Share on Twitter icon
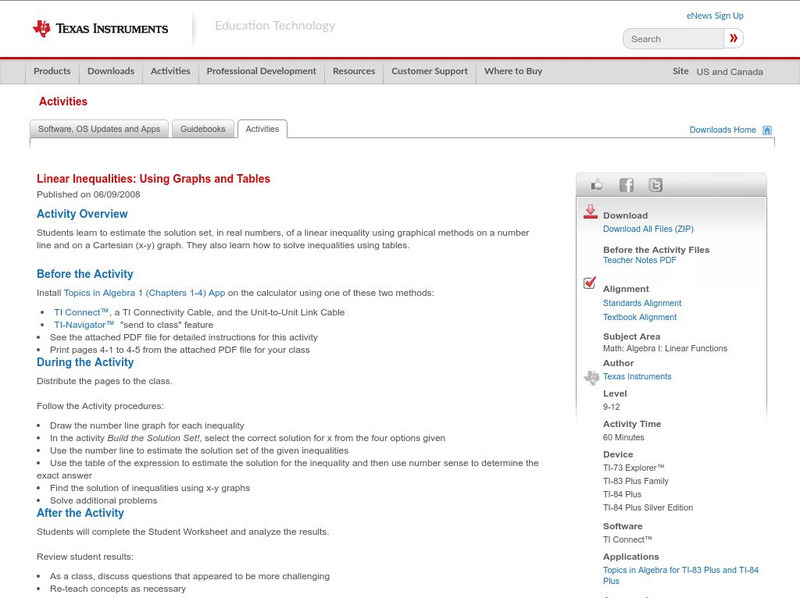Screen dimensions: 800x598 655,185
